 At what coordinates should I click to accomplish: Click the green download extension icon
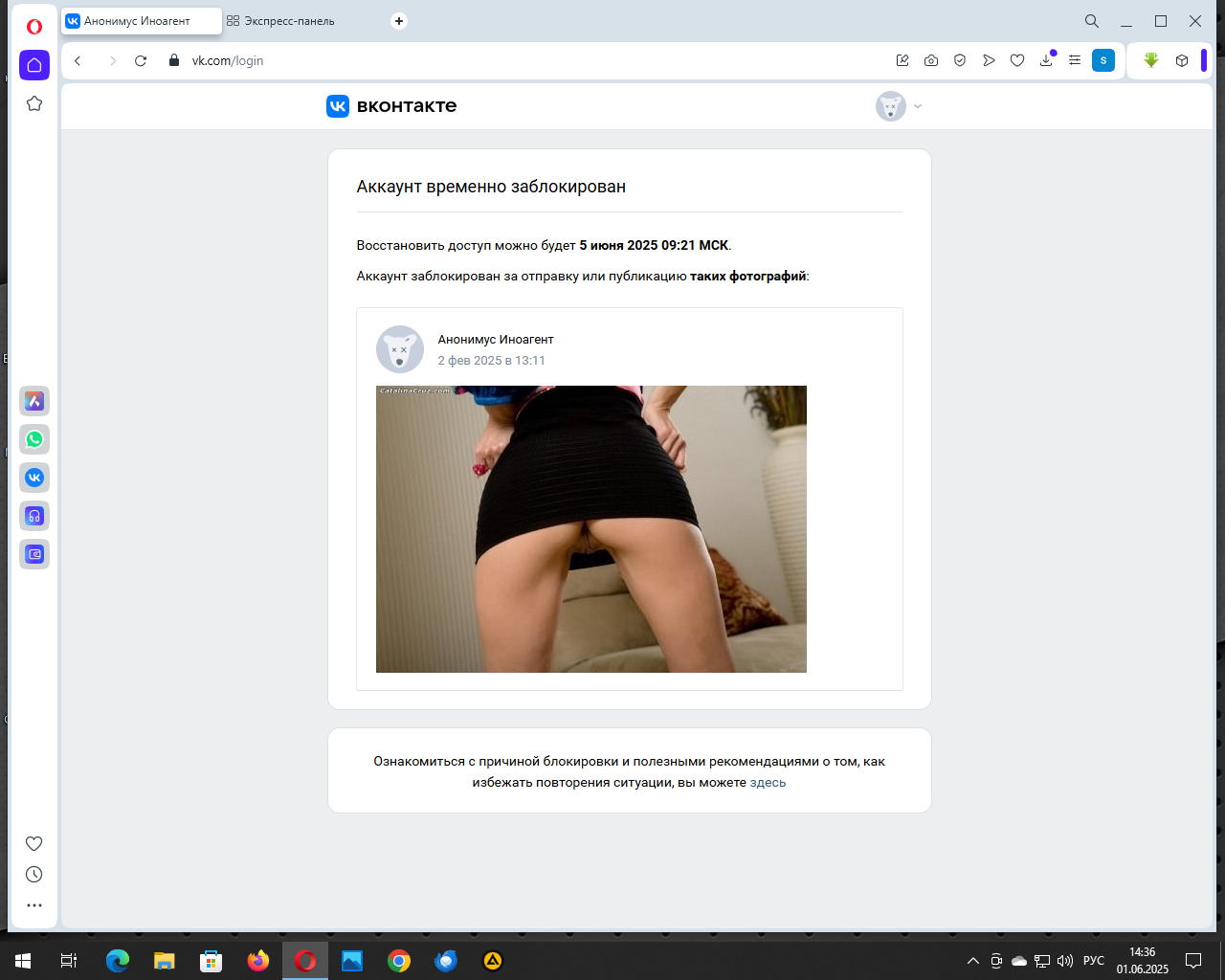click(x=1151, y=60)
